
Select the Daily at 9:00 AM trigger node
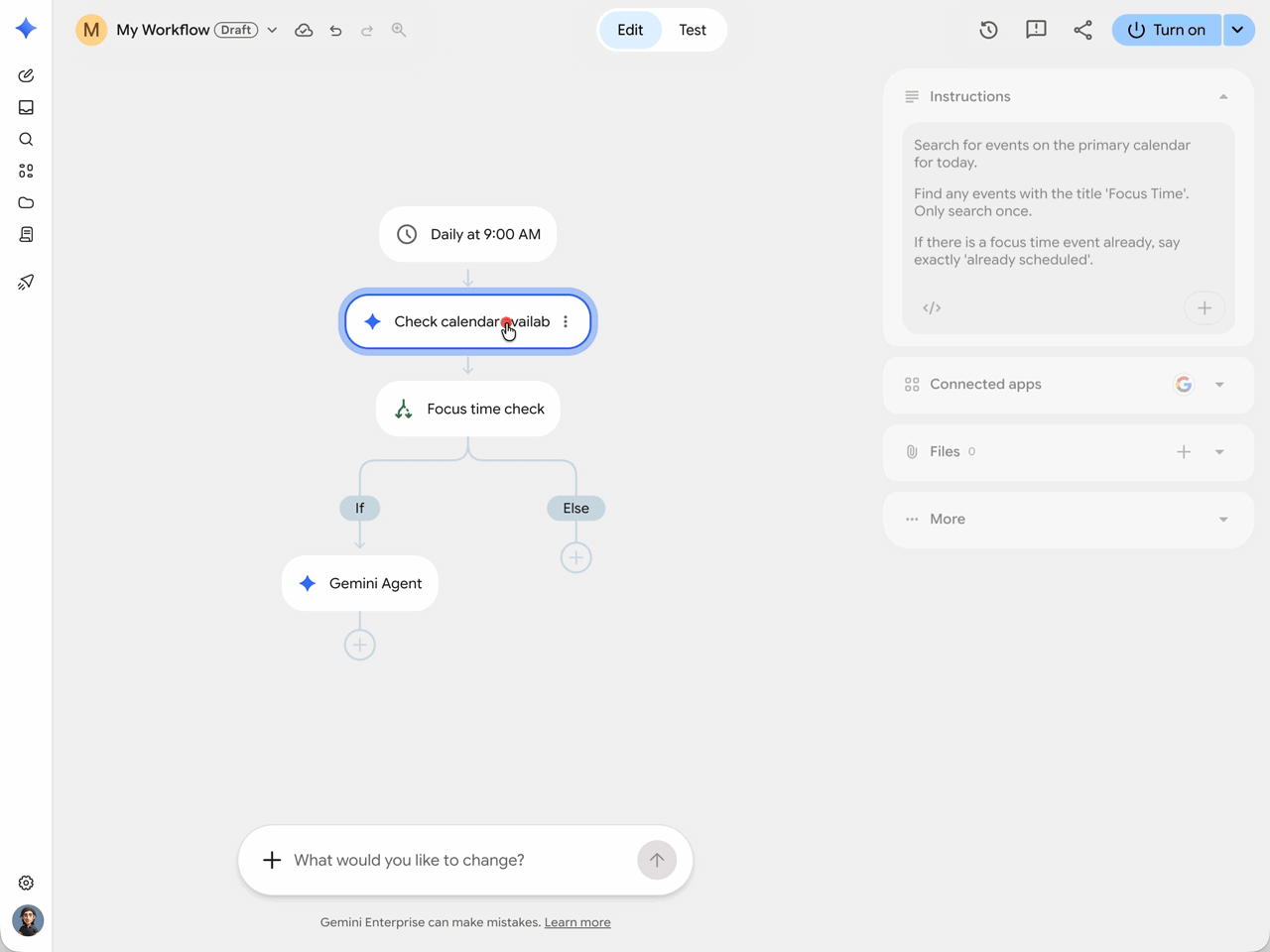pos(468,234)
